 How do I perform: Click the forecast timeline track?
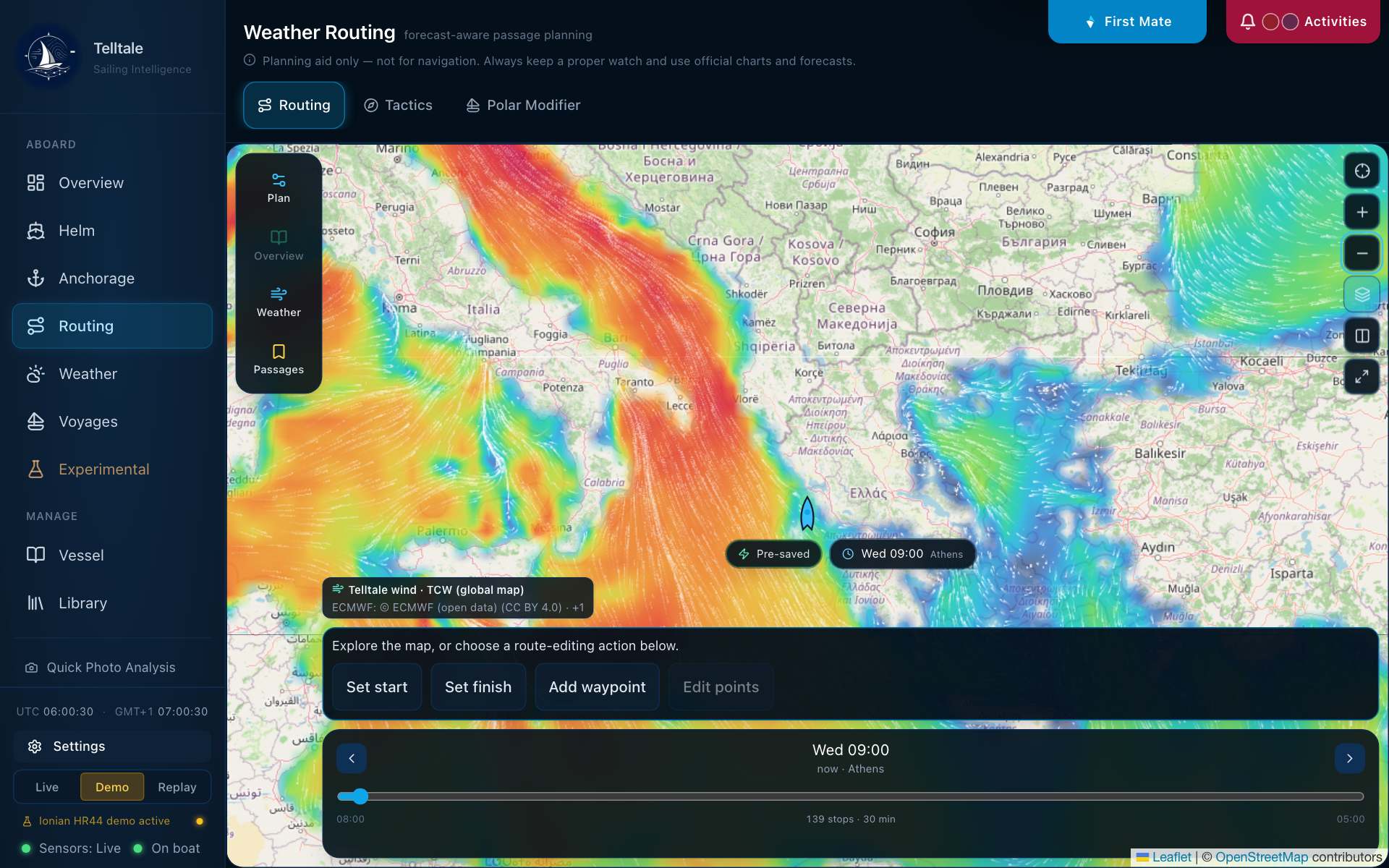(851, 796)
